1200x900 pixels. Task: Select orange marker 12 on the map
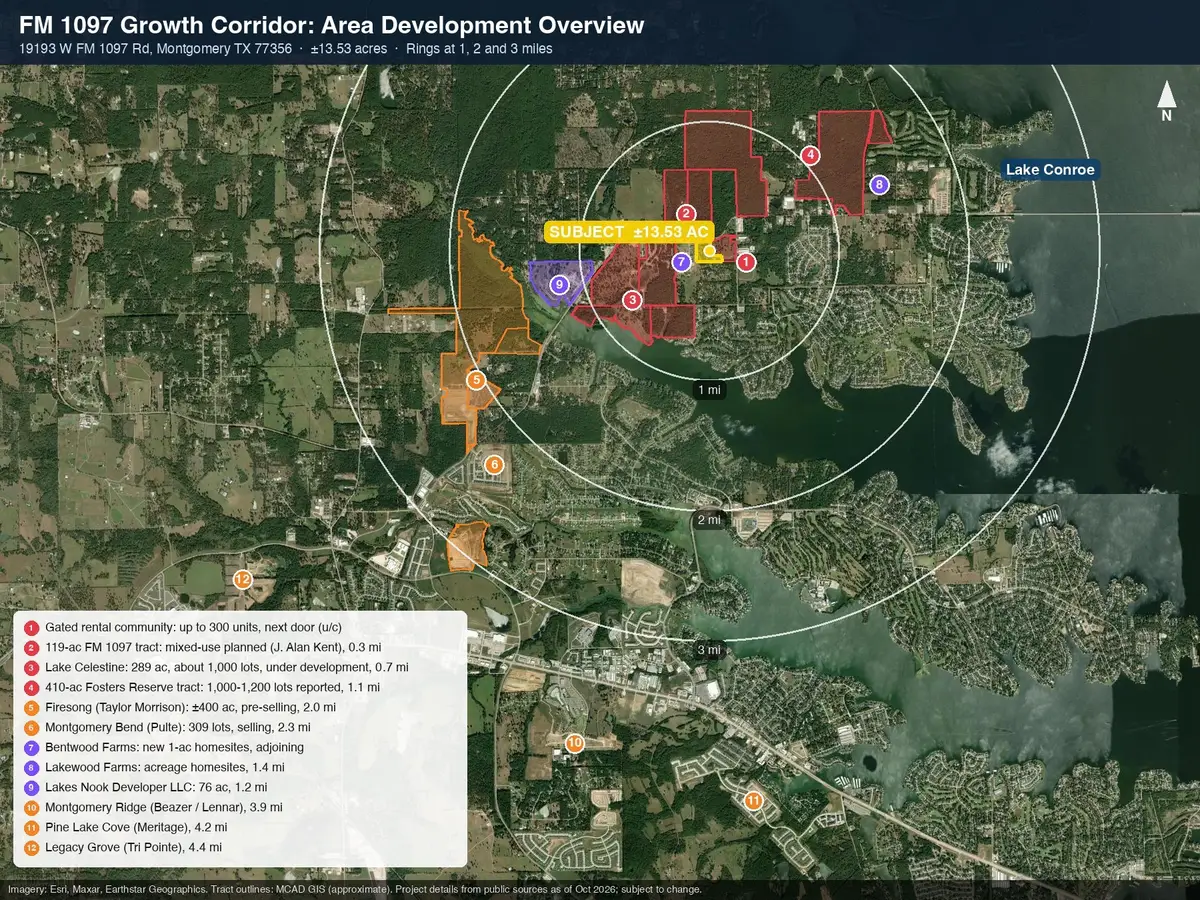coord(242,579)
